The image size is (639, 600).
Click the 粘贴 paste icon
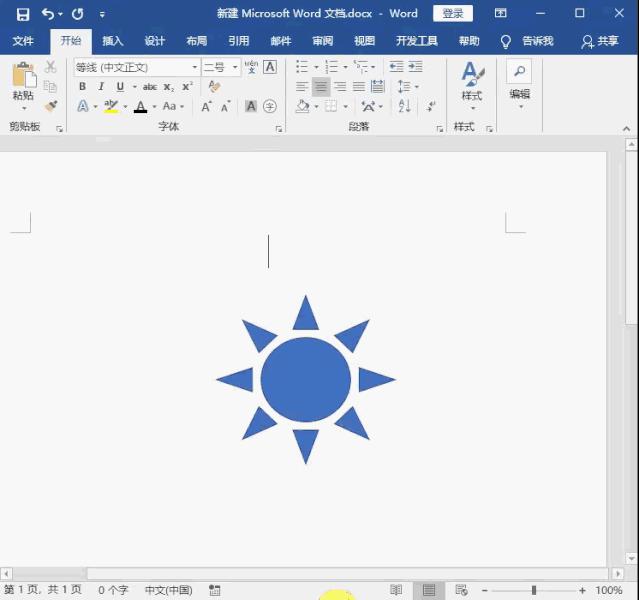click(24, 75)
